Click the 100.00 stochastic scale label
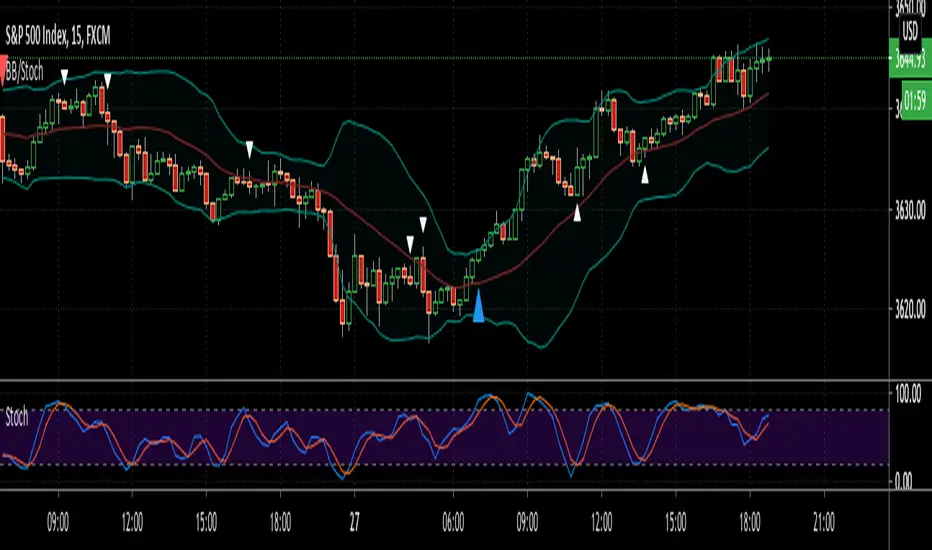Screen dimensions: 932x550 click(908, 394)
